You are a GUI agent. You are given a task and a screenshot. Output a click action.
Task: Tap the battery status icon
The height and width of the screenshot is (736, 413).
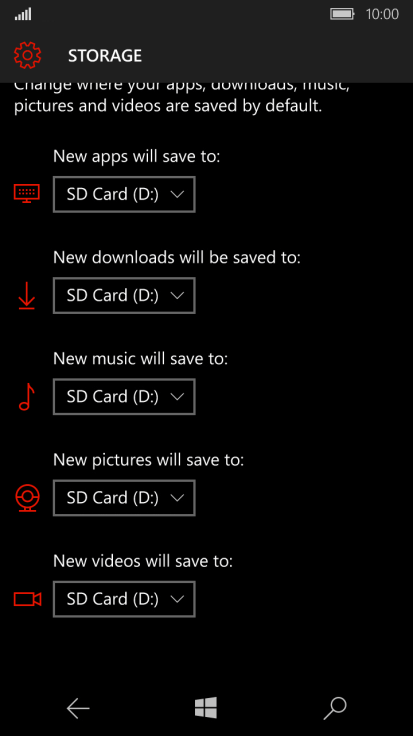pos(342,14)
